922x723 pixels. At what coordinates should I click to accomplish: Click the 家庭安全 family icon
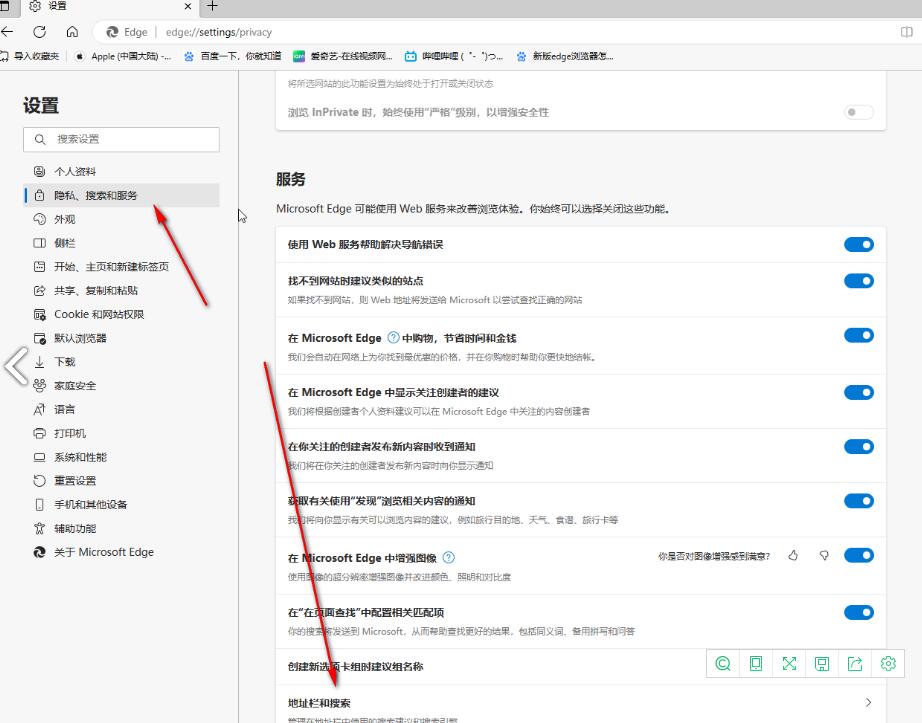[39, 386]
